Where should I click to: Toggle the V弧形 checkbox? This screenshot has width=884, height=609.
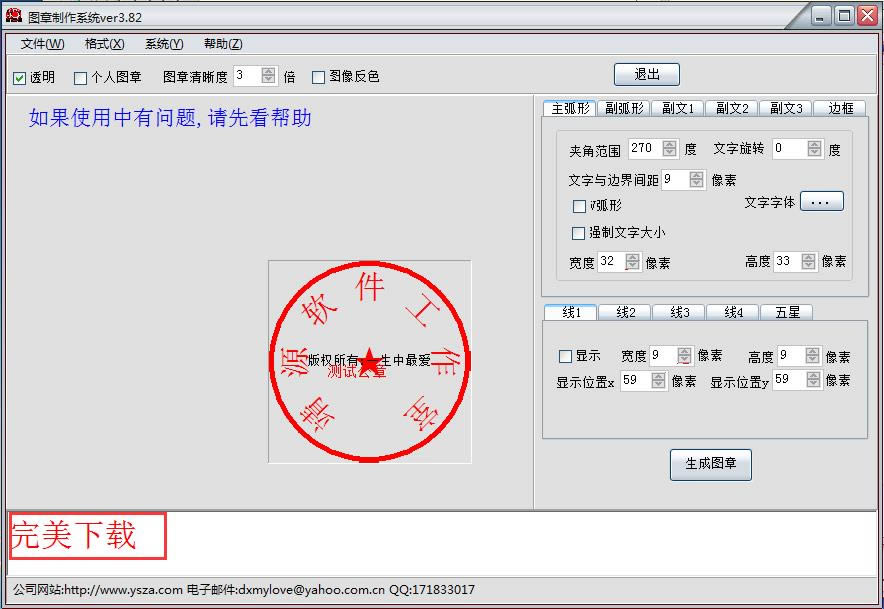579,206
